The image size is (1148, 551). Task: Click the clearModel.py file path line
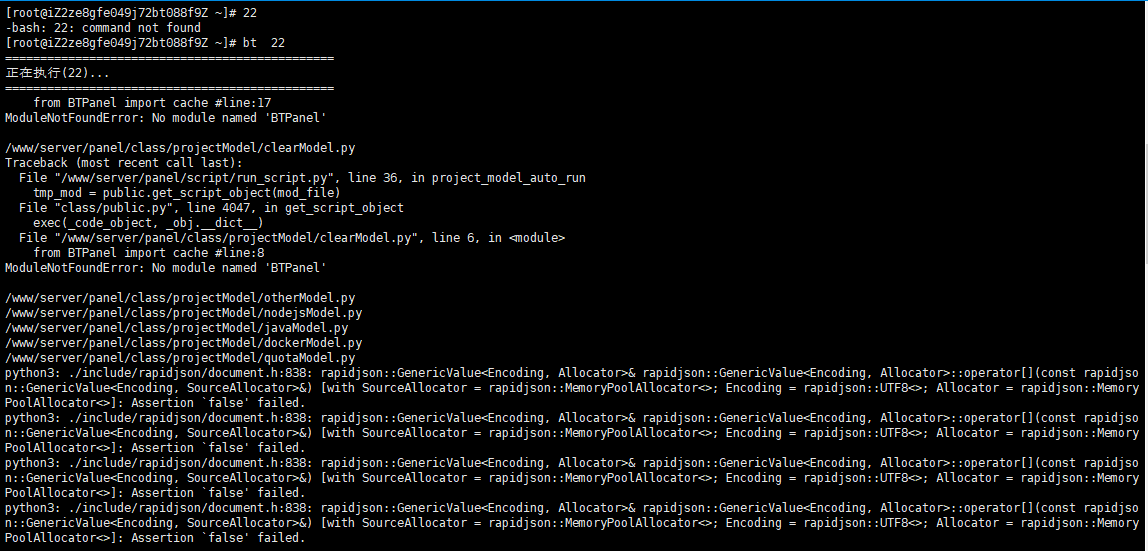[180, 148]
